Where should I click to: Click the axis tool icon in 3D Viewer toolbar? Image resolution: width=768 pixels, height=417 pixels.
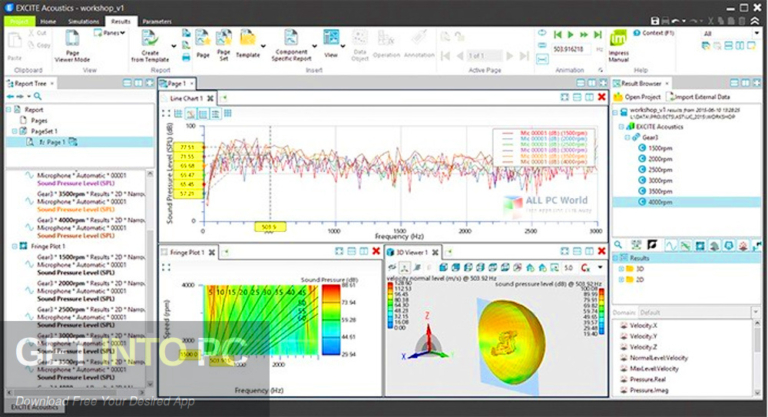tap(405, 268)
